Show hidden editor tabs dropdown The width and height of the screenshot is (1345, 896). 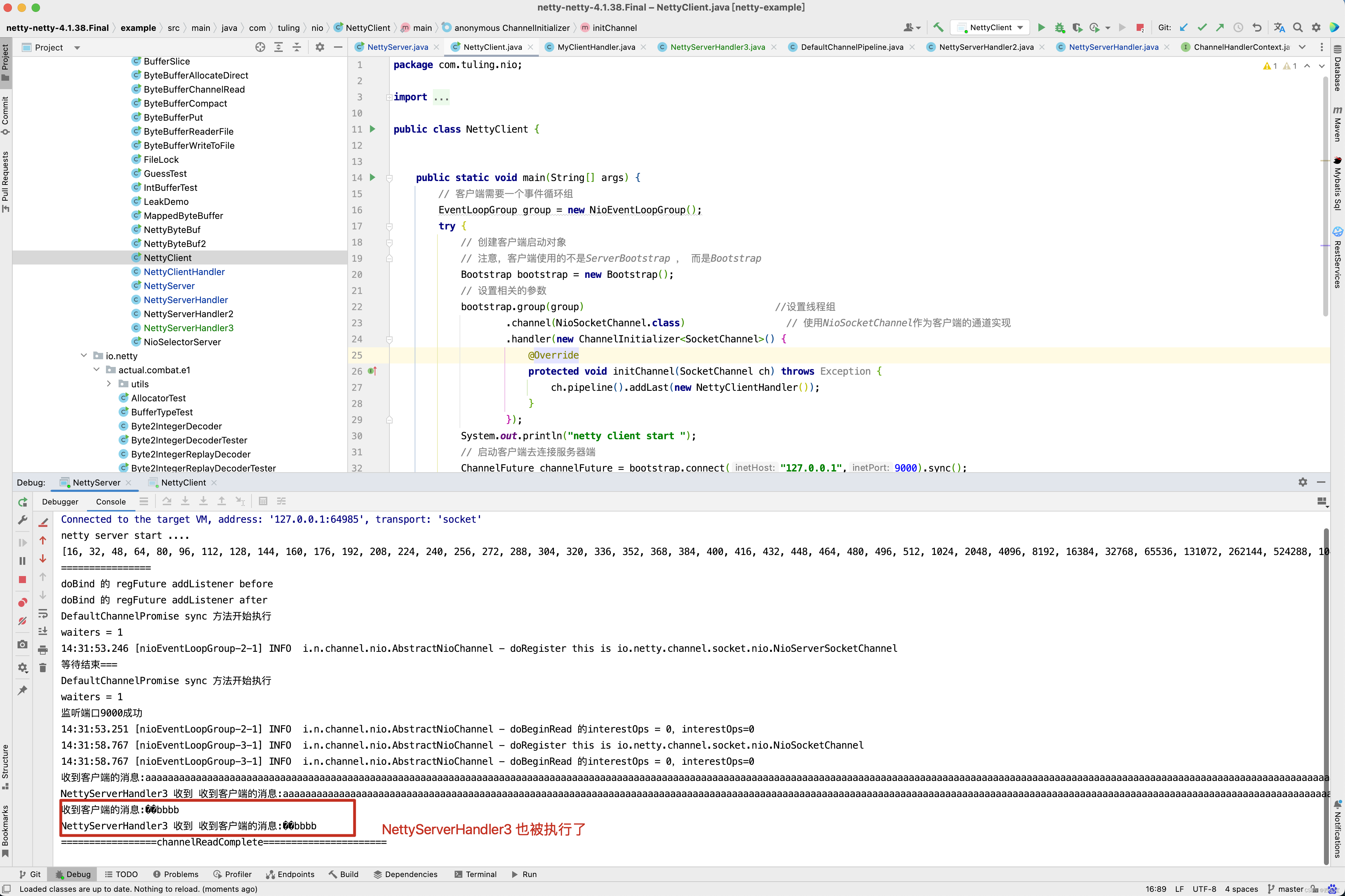[x=1302, y=47]
